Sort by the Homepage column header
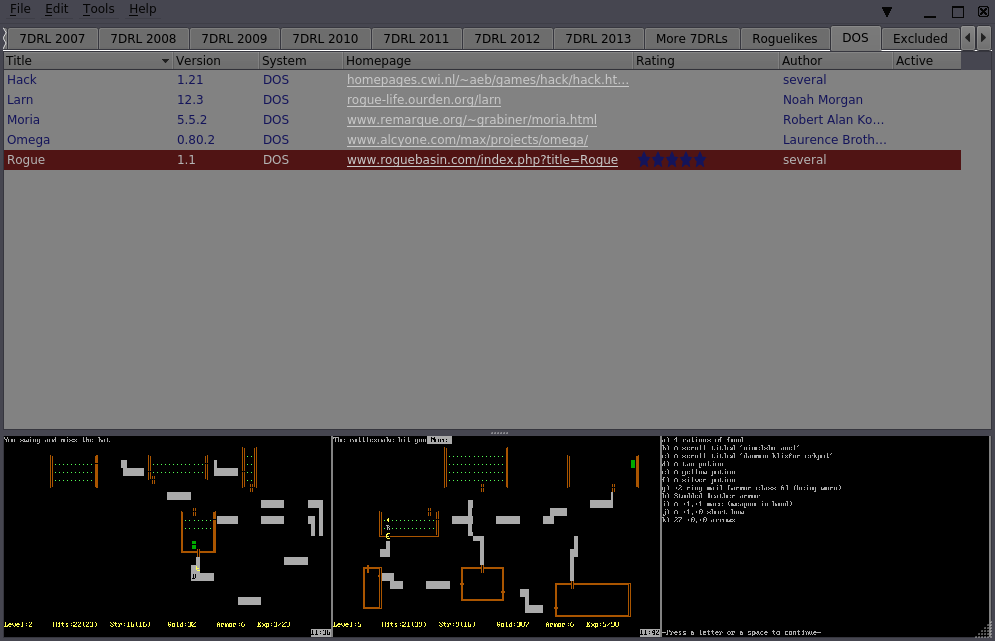This screenshot has height=641, width=995. click(x=488, y=61)
